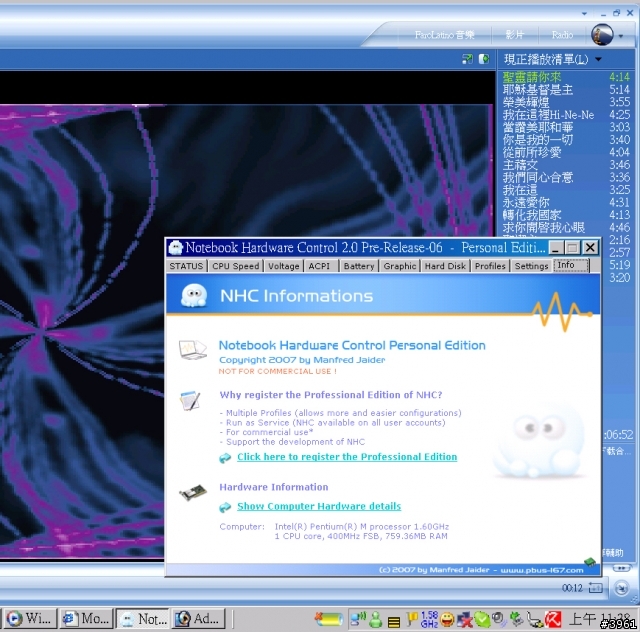Play playlist song 聖靈請你來
This screenshot has width=640, height=632.
click(x=567, y=77)
